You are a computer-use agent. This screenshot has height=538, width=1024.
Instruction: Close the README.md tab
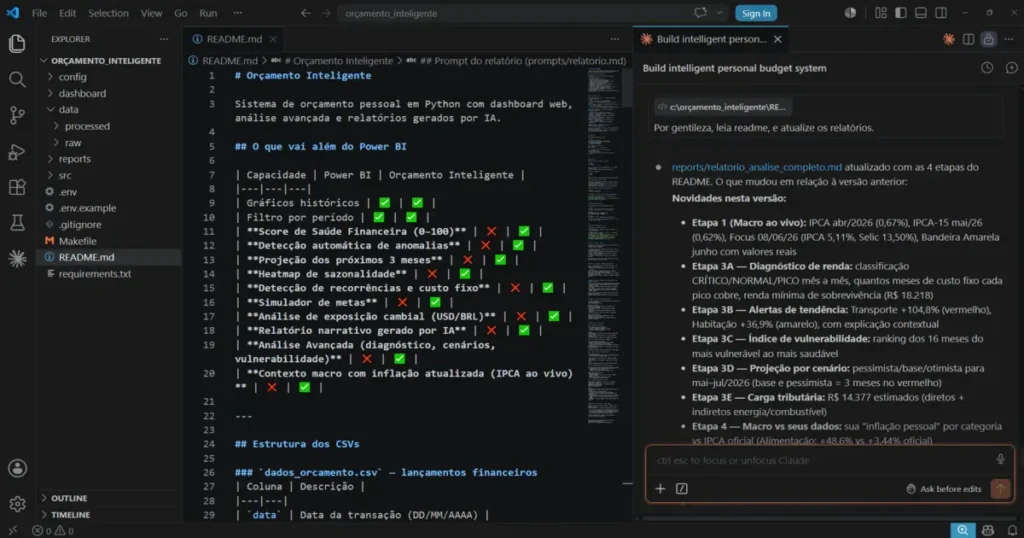(x=274, y=39)
